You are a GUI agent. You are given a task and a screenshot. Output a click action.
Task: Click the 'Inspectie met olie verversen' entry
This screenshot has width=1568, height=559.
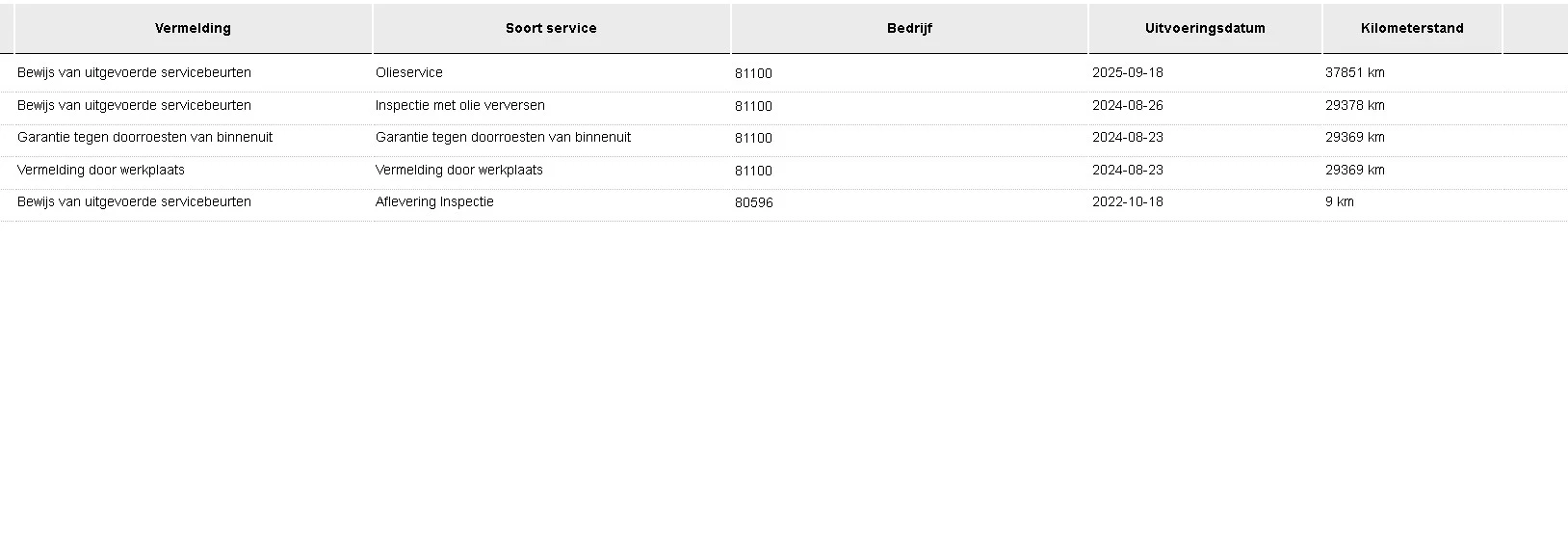click(459, 106)
